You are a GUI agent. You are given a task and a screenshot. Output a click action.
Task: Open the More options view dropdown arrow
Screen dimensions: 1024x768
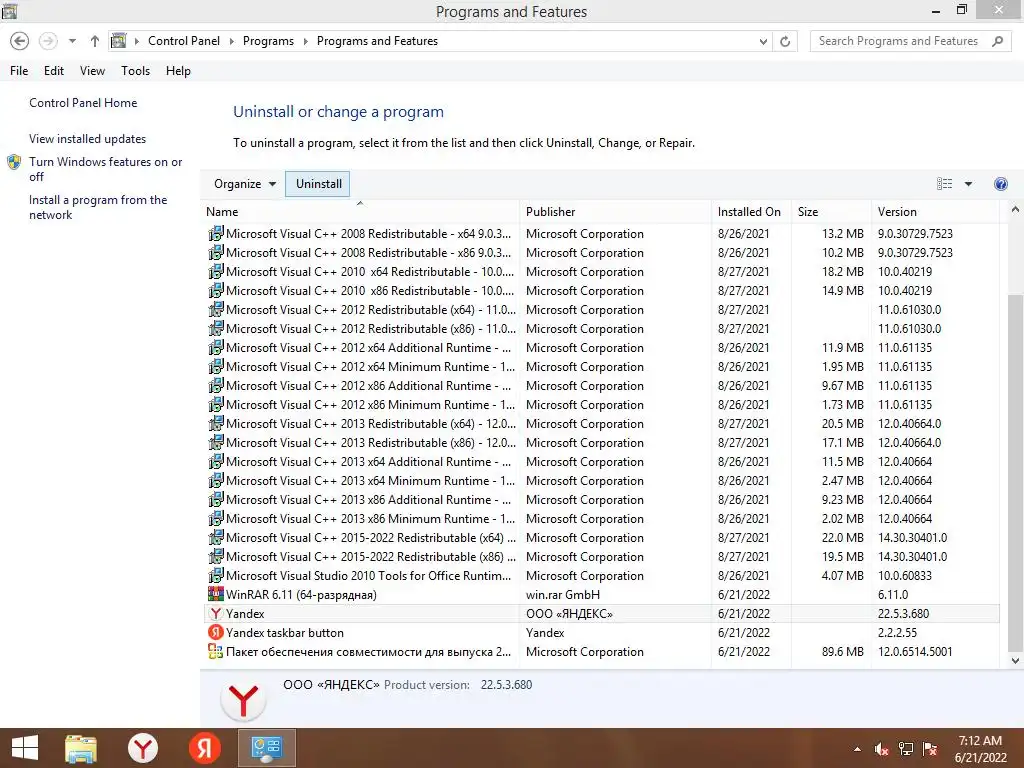968,184
